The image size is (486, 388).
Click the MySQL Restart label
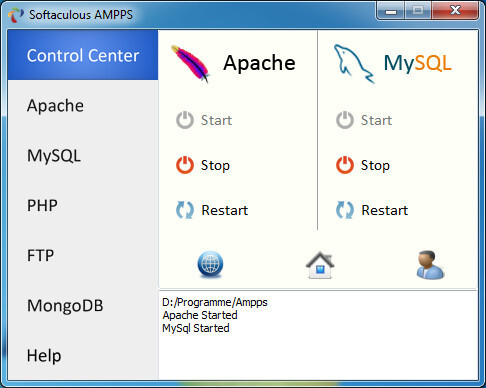point(385,210)
